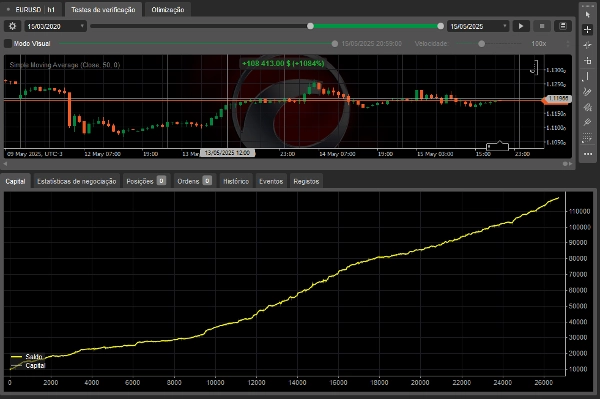Viewport: 600px width, 399px height.
Task: Select the vertical line drawing tool
Action: click(x=587, y=76)
